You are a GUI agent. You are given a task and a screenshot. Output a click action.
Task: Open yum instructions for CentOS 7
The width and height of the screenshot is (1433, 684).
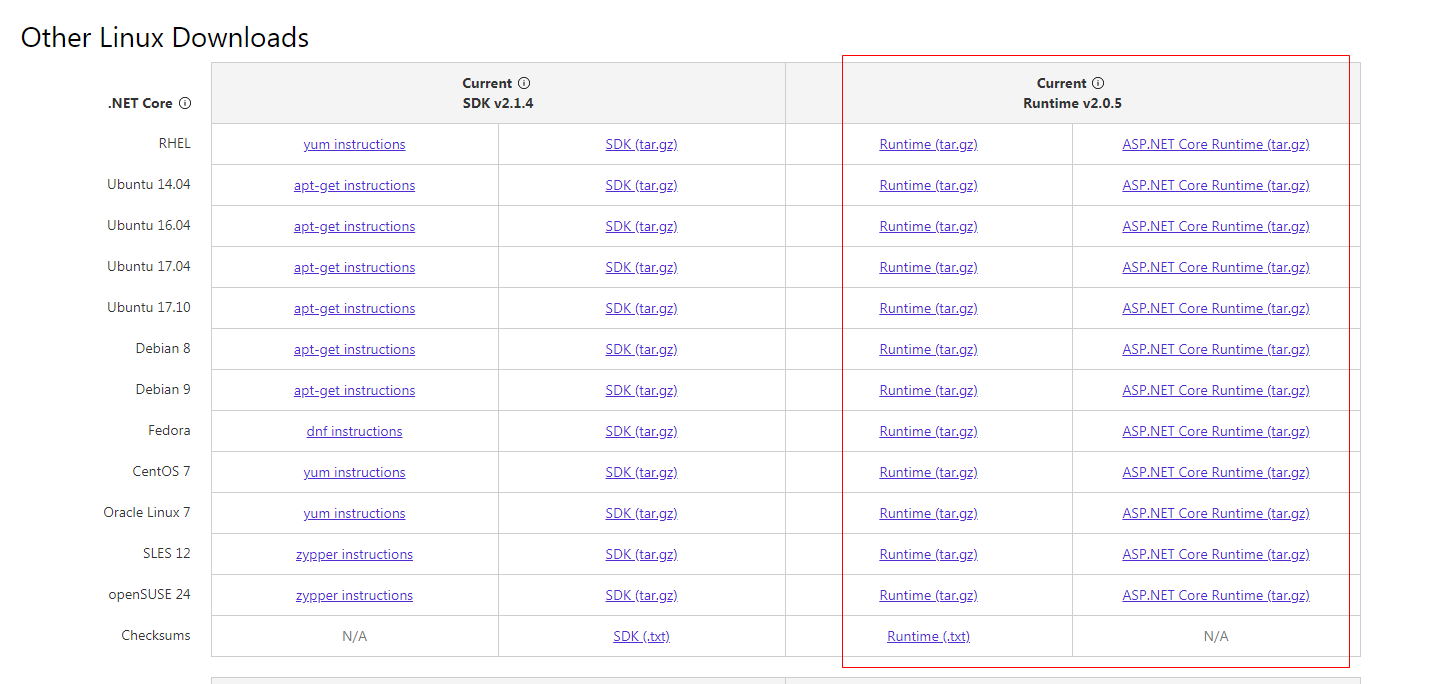(355, 472)
